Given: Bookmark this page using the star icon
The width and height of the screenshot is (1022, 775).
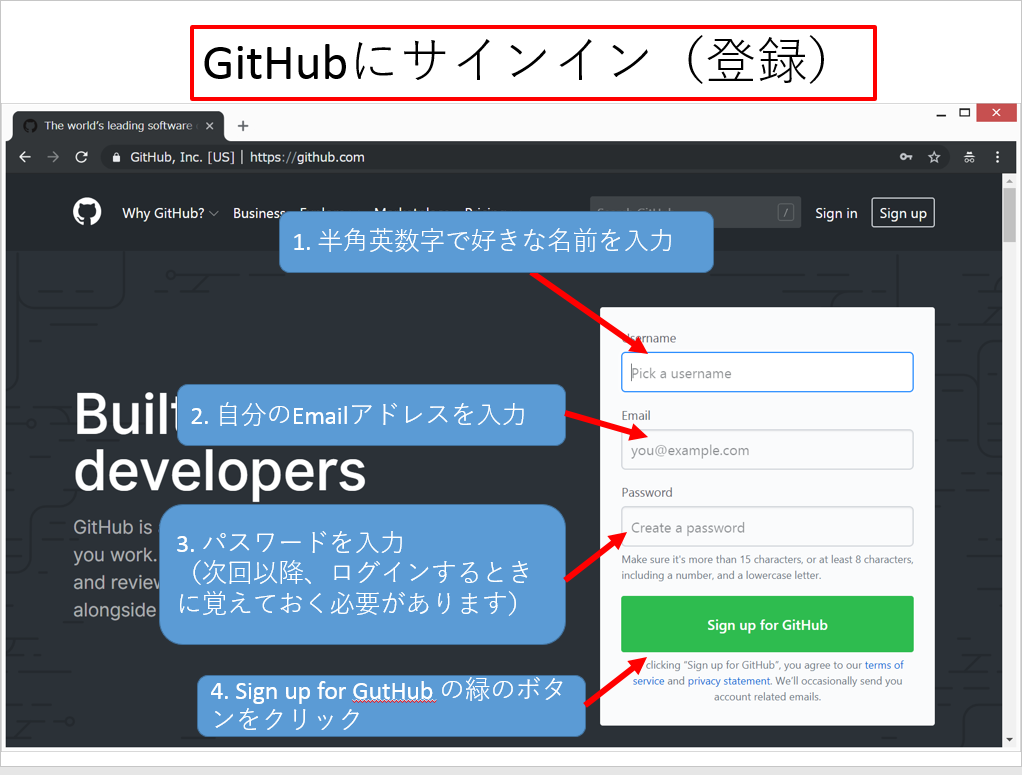Looking at the screenshot, I should tap(934, 157).
